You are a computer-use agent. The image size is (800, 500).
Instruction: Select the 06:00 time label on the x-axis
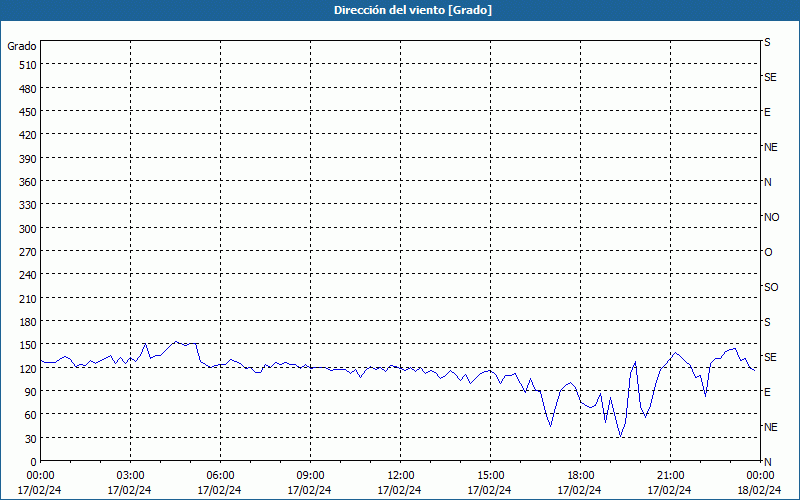tap(220, 476)
